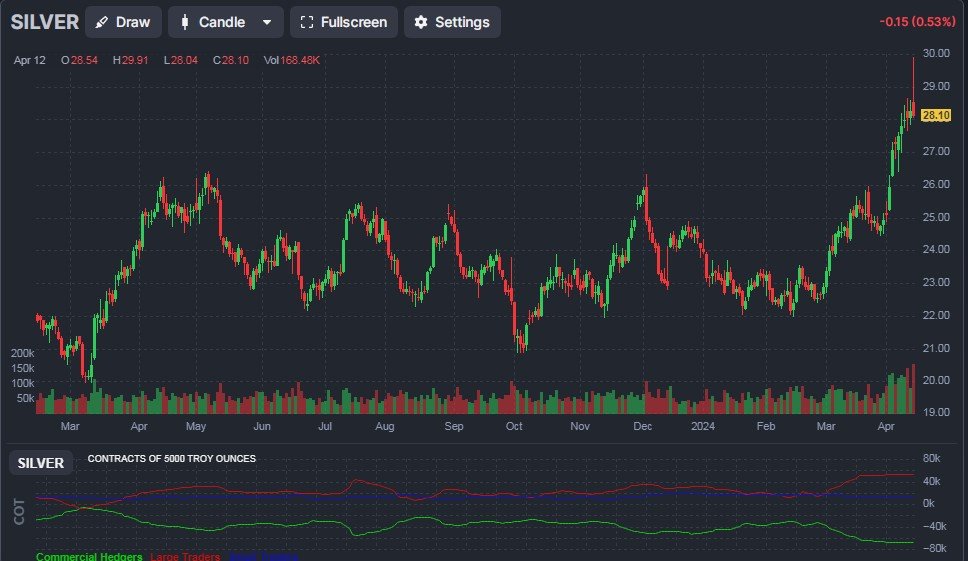Toggle Commercial Hedgers legend series
This screenshot has height=561, width=968.
point(89,556)
